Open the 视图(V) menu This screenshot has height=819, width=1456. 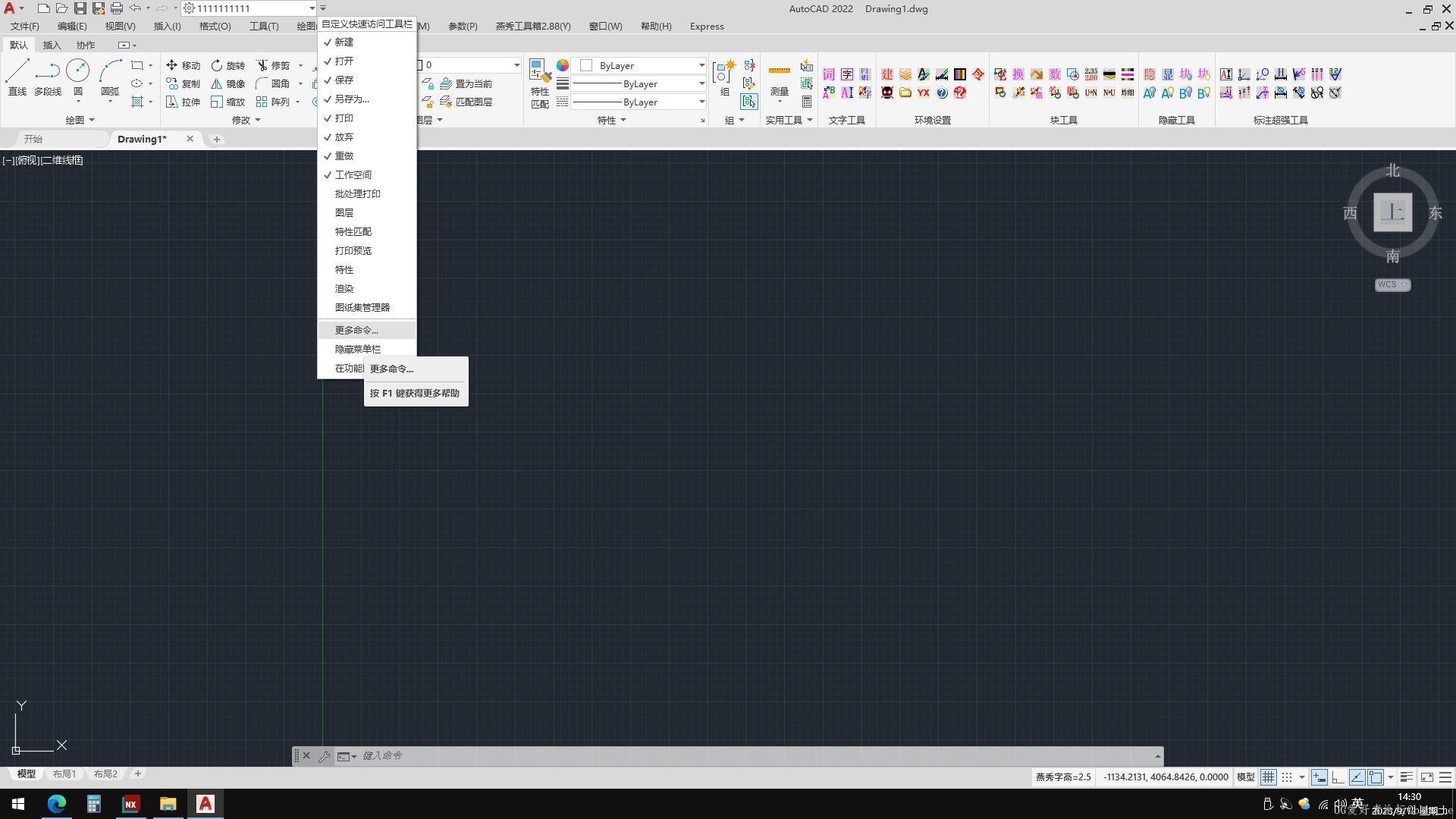click(120, 27)
